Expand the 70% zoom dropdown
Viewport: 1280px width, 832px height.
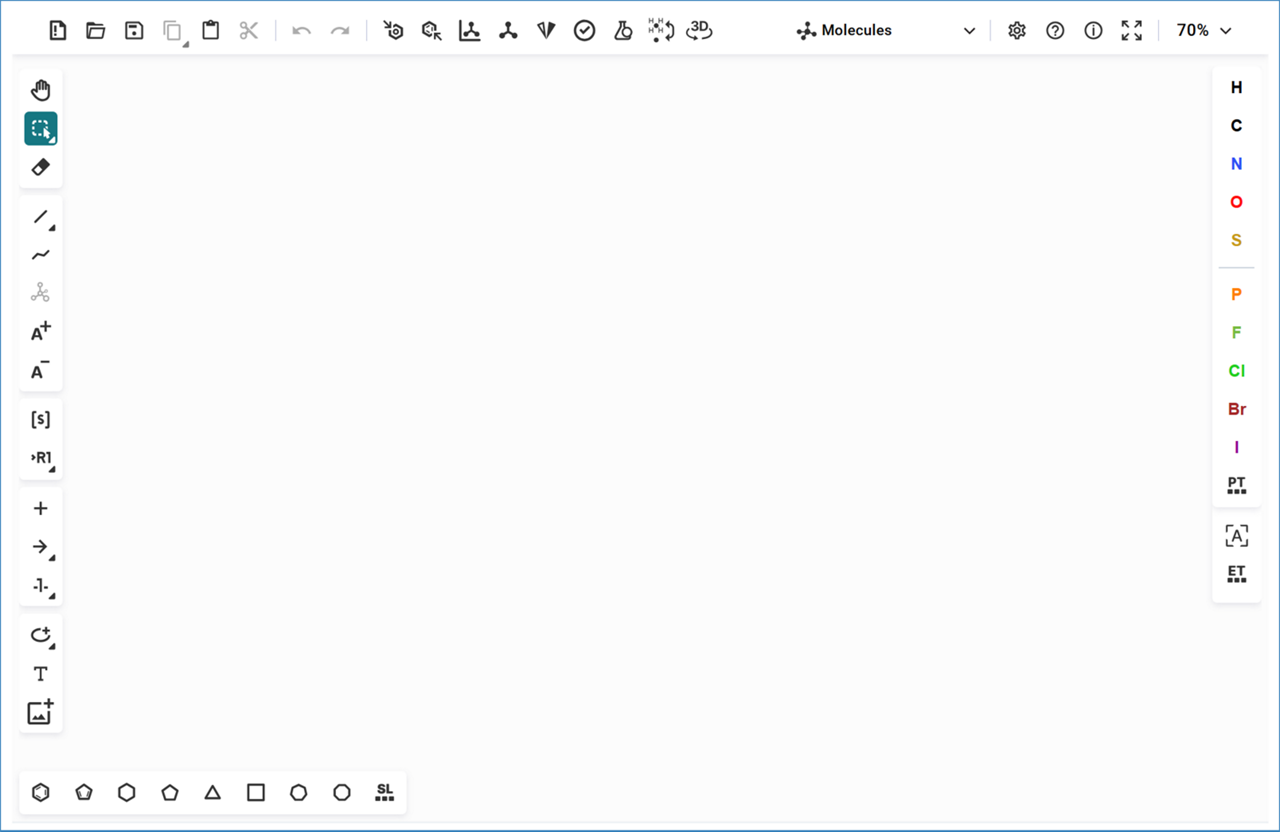point(1204,31)
